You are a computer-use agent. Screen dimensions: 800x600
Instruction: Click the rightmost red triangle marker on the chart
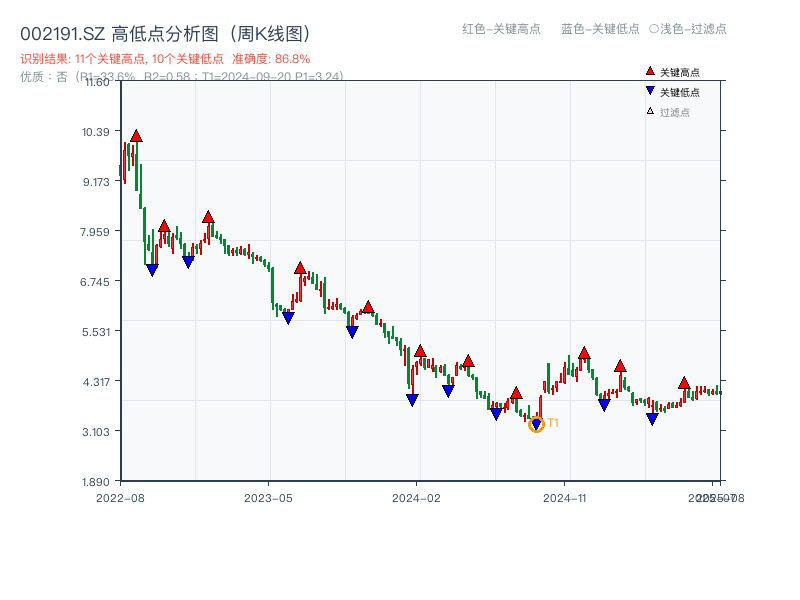pos(683,383)
